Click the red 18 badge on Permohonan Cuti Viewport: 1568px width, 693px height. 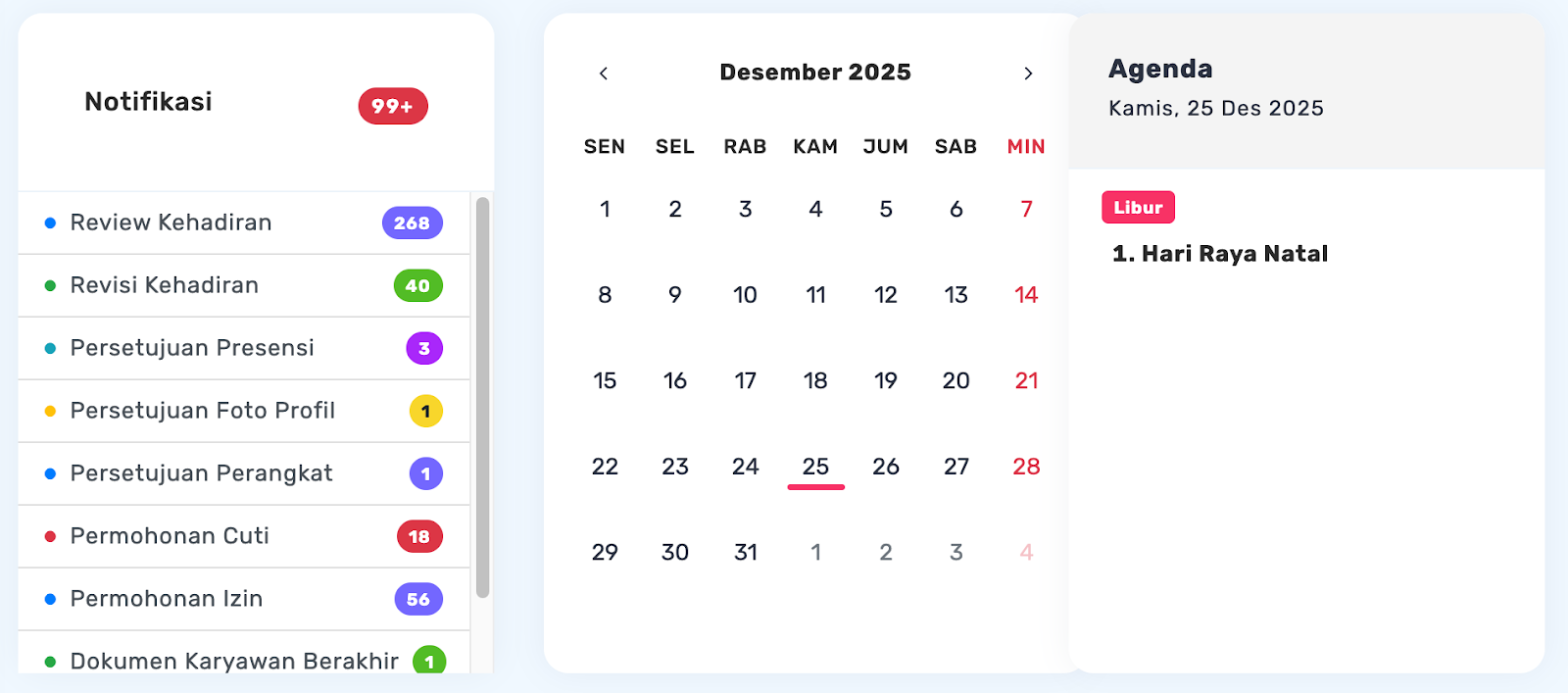click(x=419, y=537)
